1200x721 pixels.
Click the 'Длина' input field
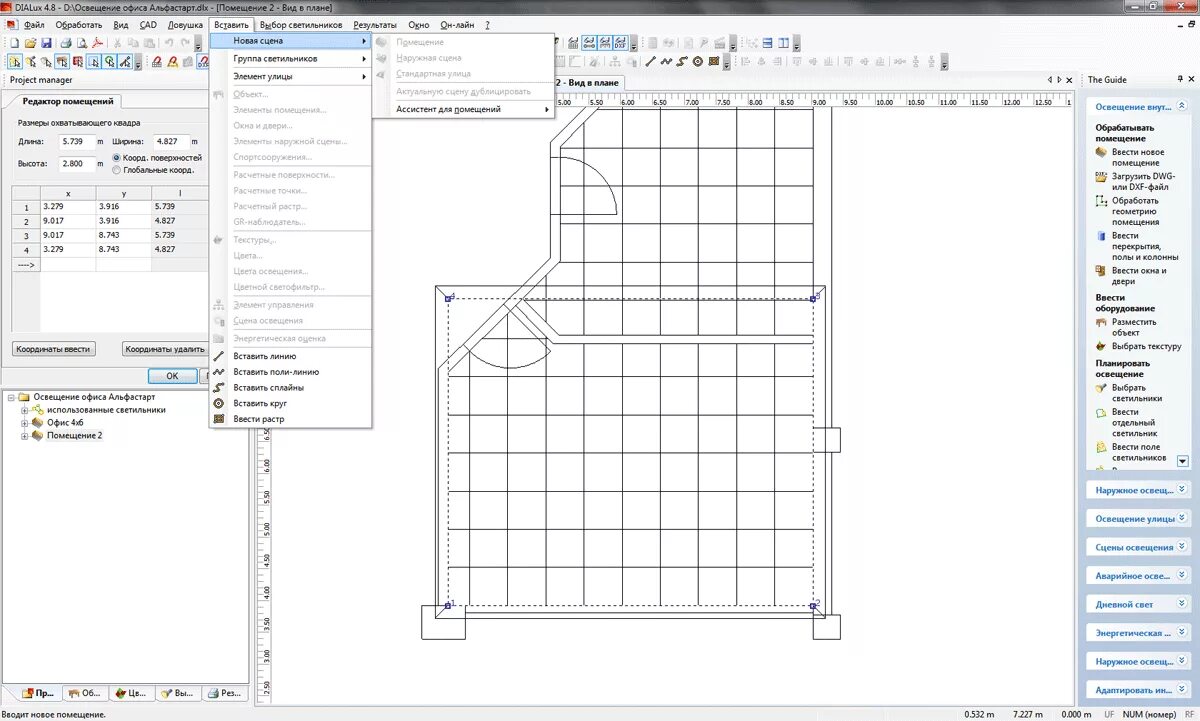click(78, 142)
